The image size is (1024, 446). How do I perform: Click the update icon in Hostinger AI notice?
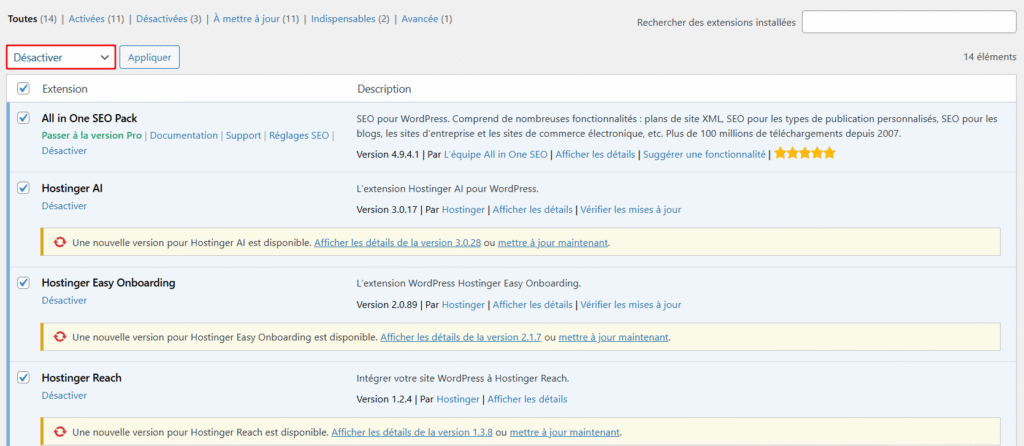tap(60, 242)
